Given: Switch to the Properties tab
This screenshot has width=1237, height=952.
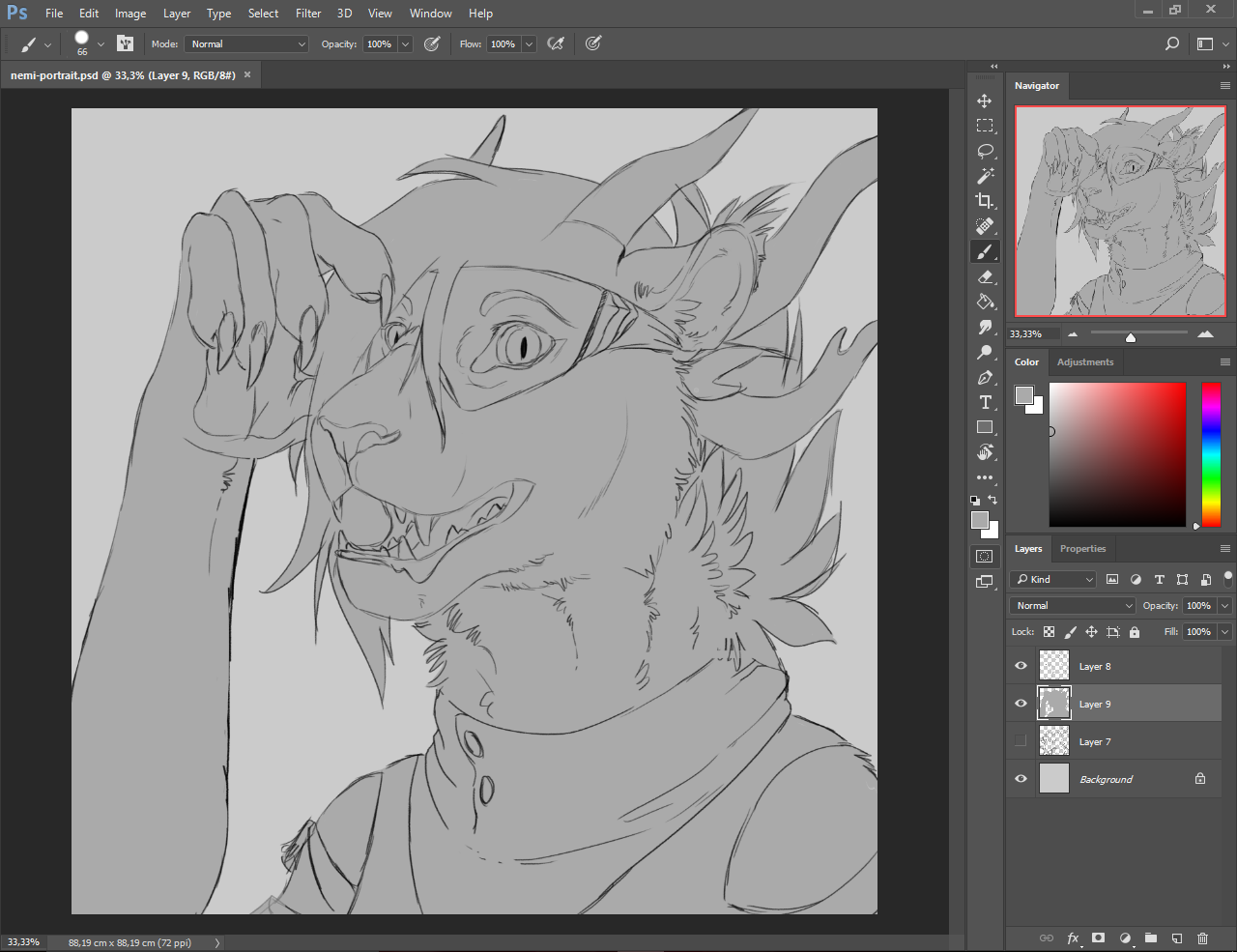Looking at the screenshot, I should (1082, 549).
